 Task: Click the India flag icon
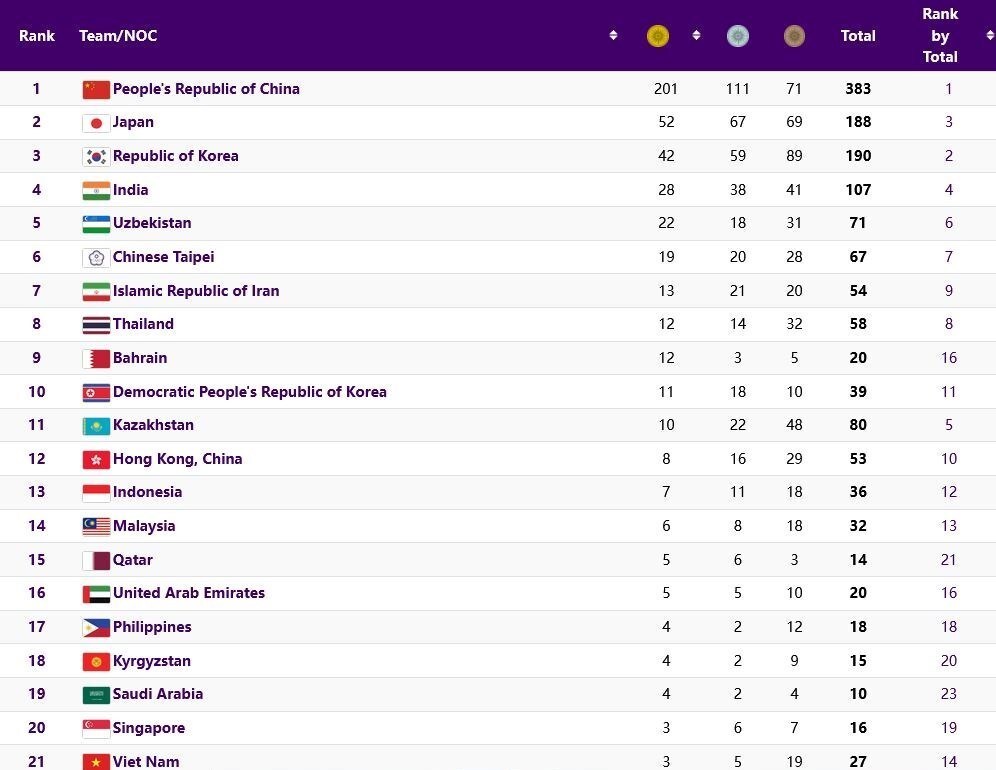(x=96, y=190)
